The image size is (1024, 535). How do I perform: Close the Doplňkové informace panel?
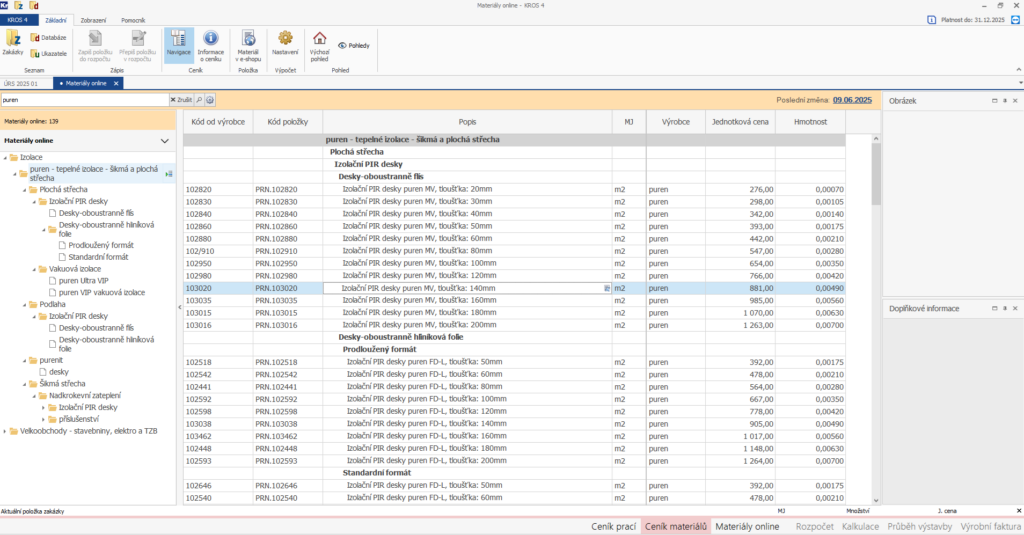1015,308
